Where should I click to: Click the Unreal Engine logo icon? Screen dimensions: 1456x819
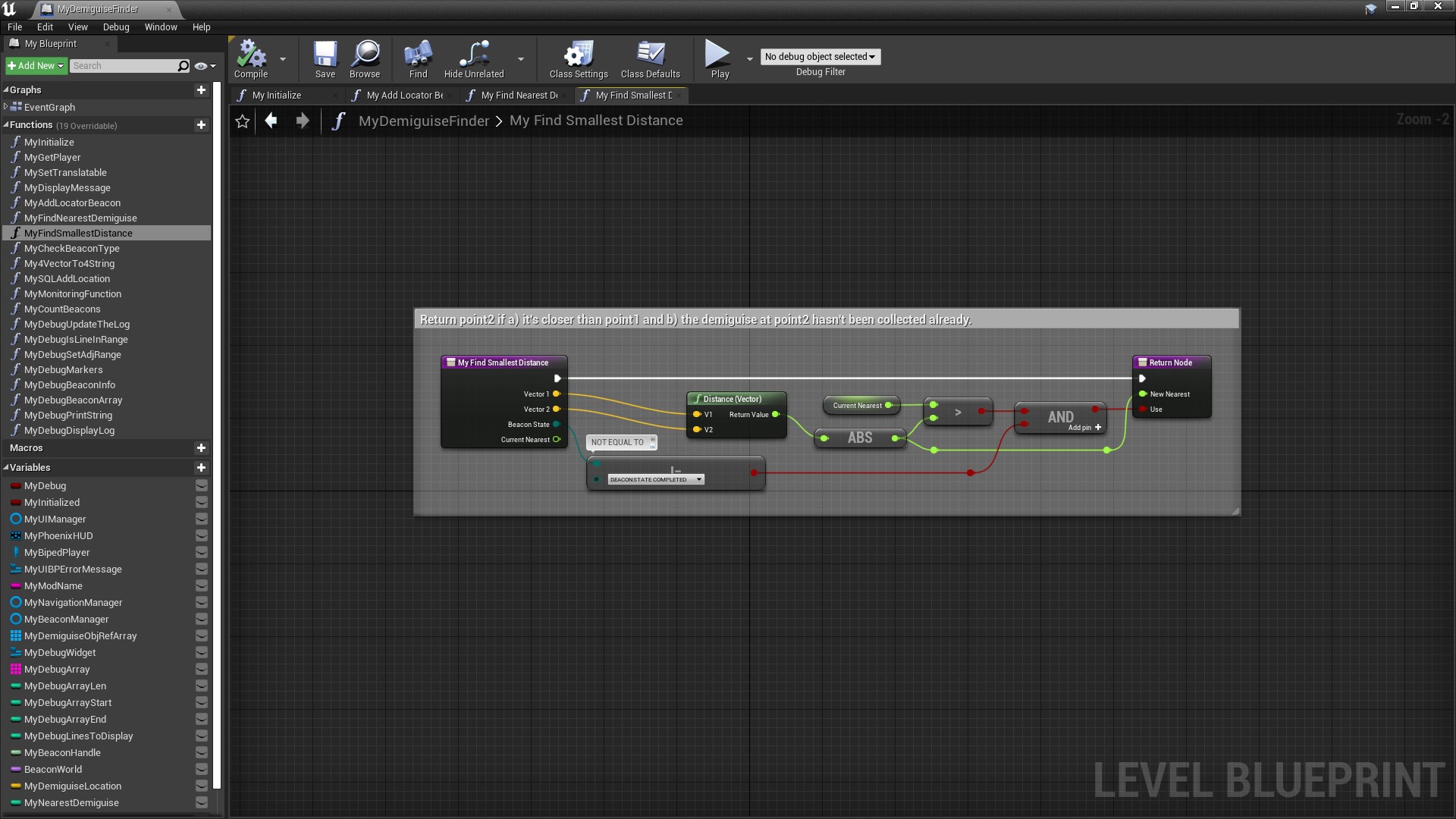[10, 9]
